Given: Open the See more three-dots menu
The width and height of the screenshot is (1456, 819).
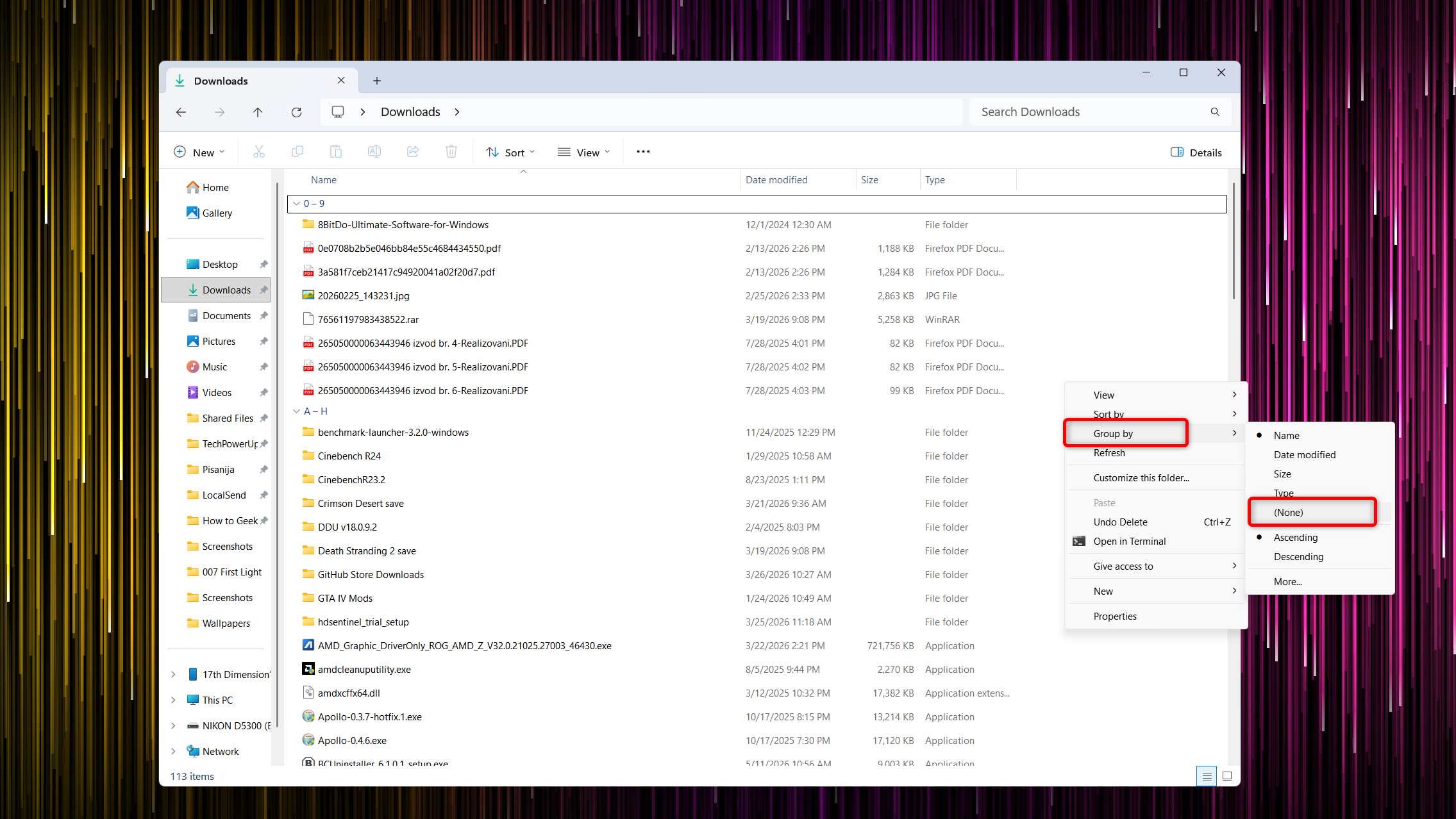Looking at the screenshot, I should tap(643, 152).
